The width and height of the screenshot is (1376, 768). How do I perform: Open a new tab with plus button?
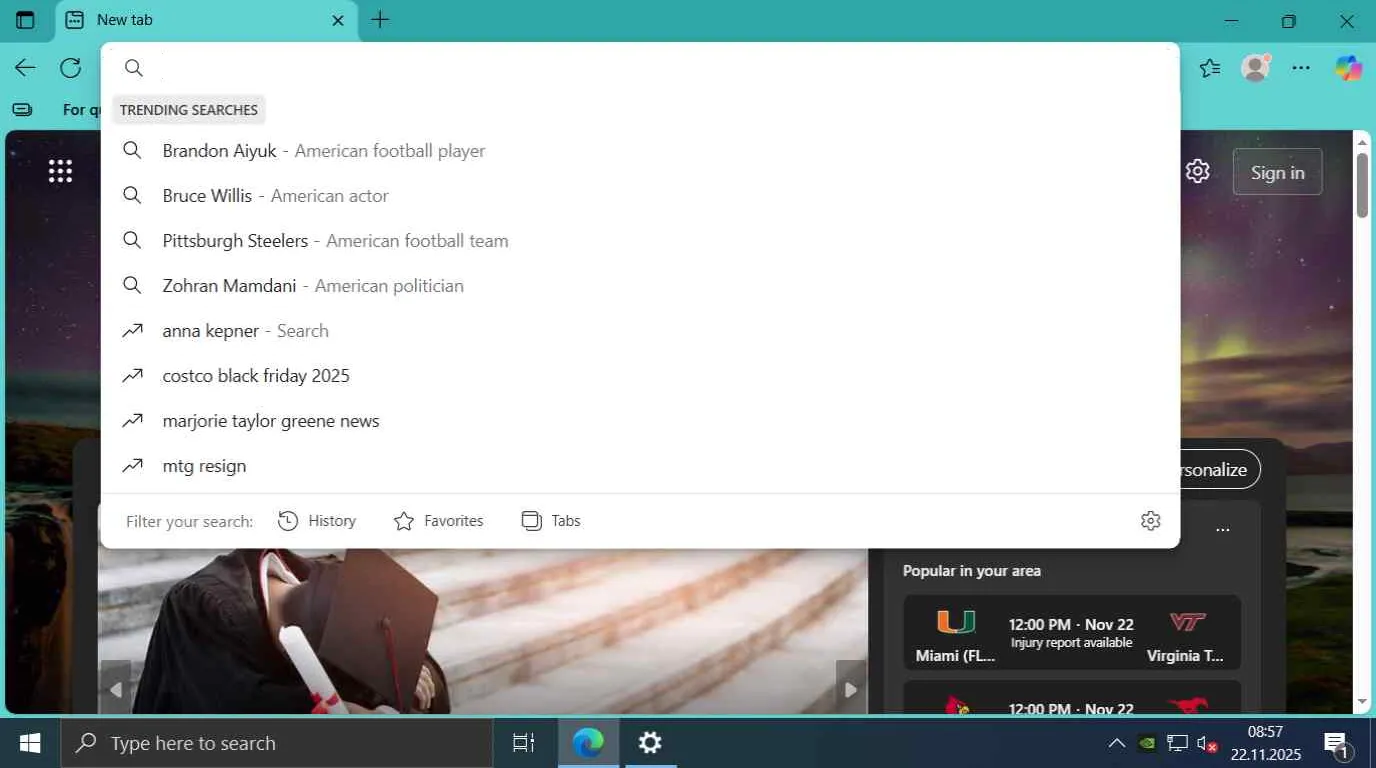(x=380, y=20)
